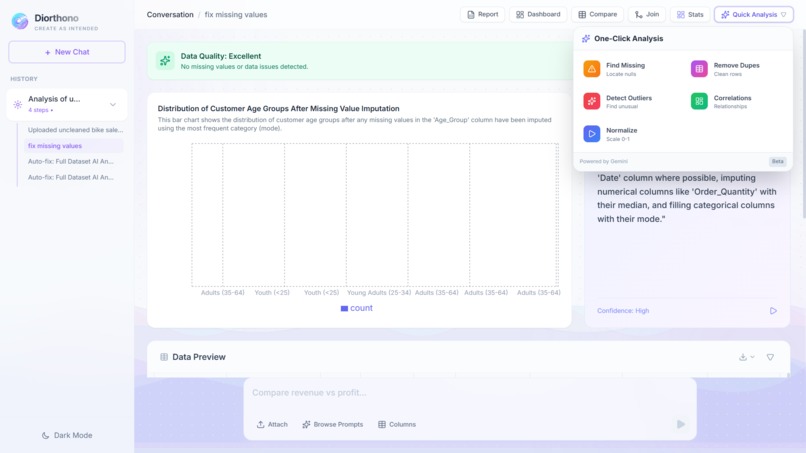Open the Report view
Viewport: 806px width, 453px height.
(482, 14)
